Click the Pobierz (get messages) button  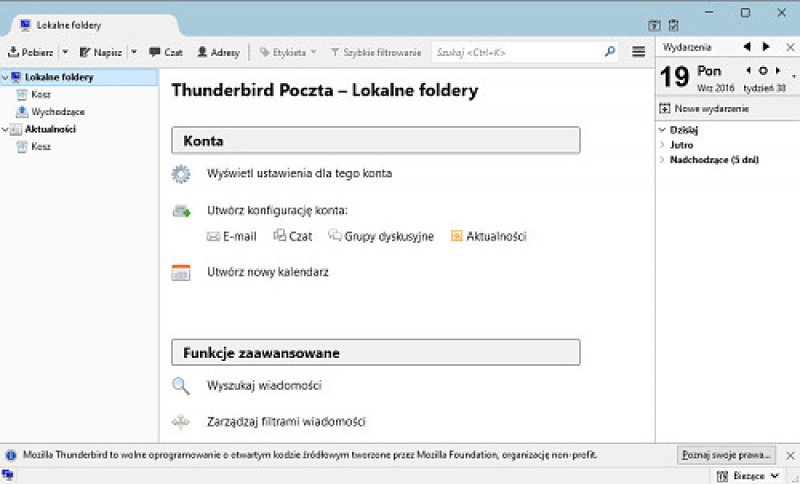click(x=31, y=52)
